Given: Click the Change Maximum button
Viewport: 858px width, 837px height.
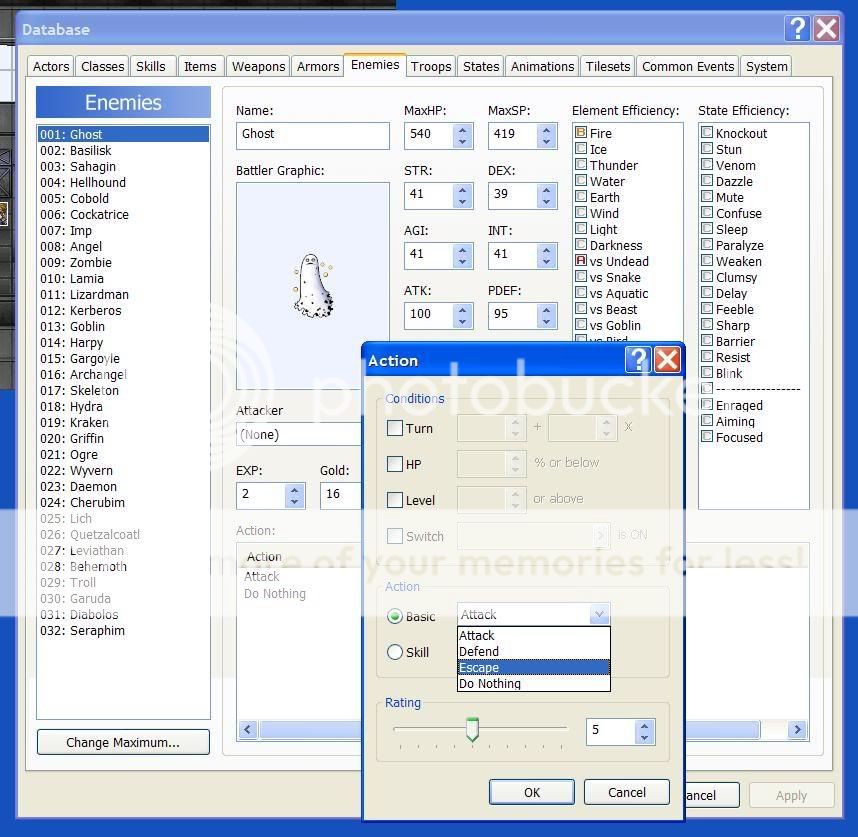Looking at the screenshot, I should click(123, 742).
